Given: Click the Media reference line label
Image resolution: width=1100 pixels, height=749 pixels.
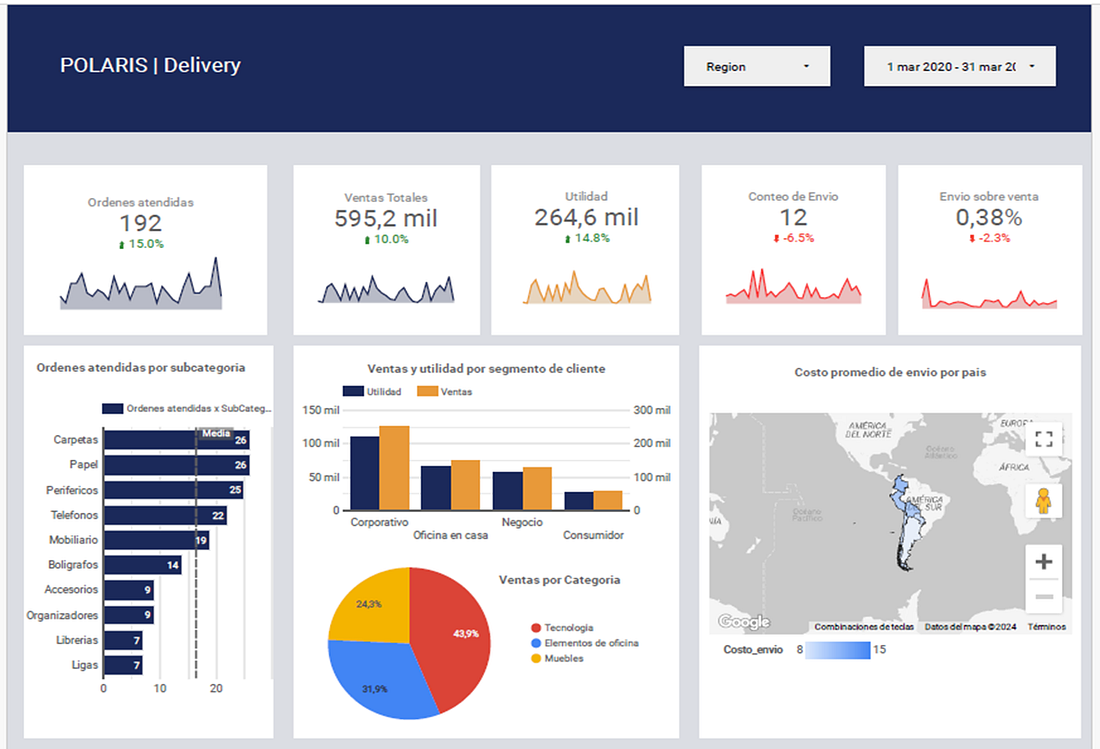Looking at the screenshot, I should [x=216, y=433].
